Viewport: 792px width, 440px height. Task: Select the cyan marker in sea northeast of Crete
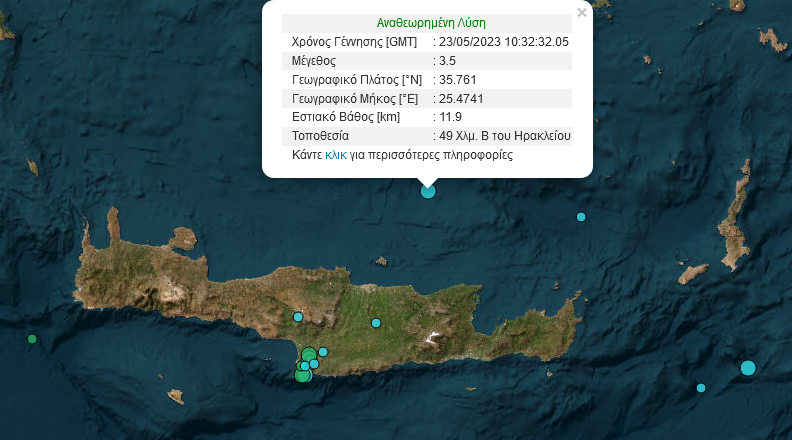pyautogui.click(x=581, y=217)
